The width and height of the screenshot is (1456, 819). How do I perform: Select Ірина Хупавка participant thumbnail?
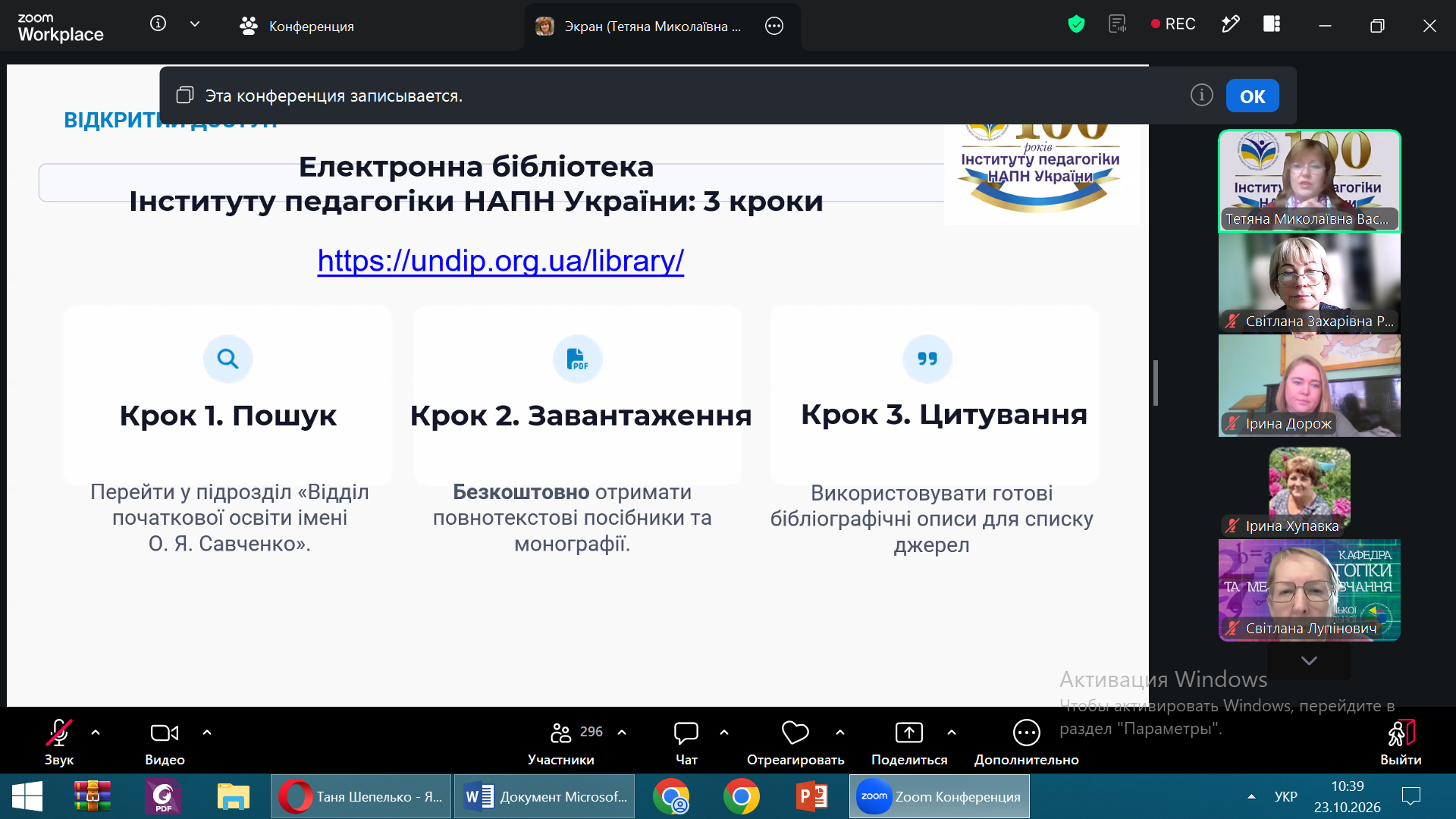click(1309, 488)
